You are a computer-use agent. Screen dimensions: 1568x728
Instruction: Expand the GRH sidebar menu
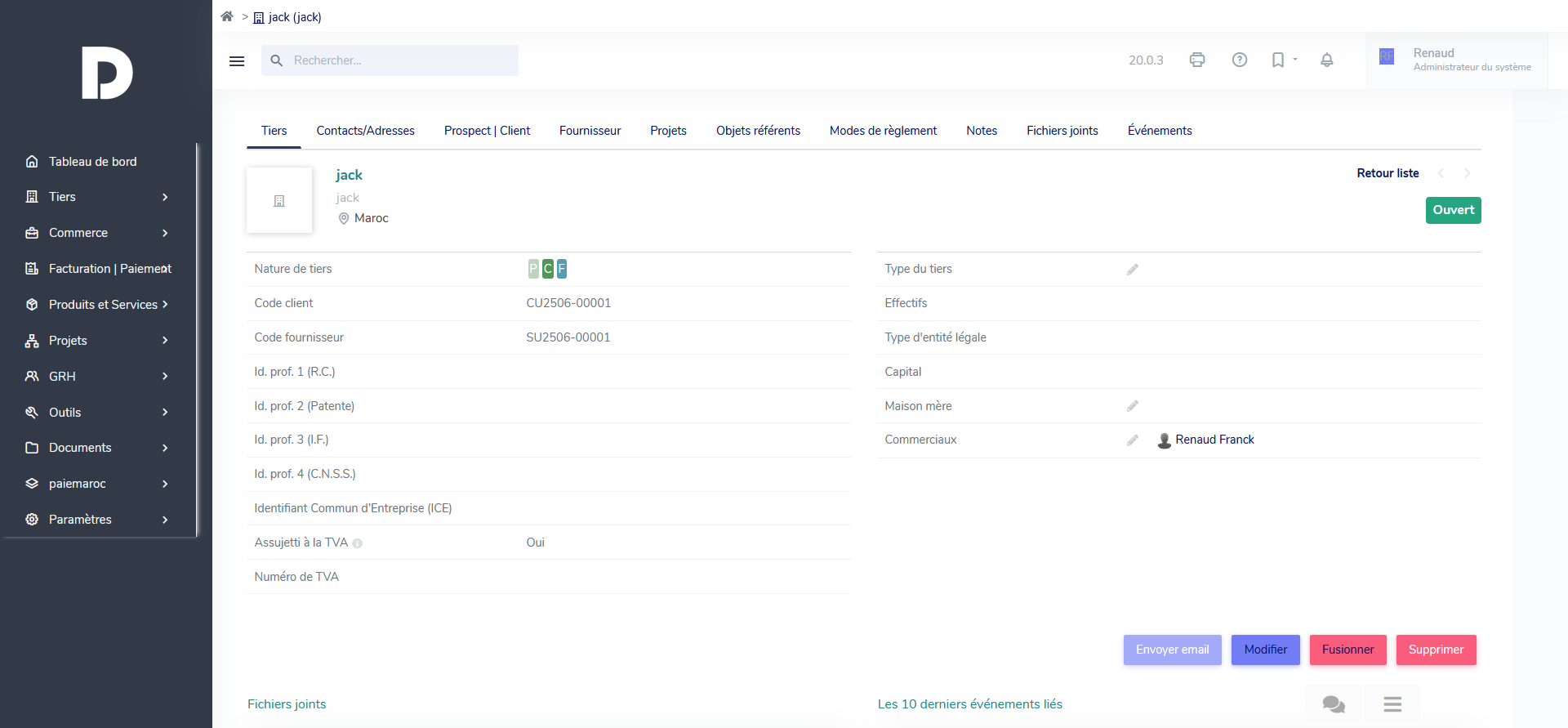(x=97, y=377)
